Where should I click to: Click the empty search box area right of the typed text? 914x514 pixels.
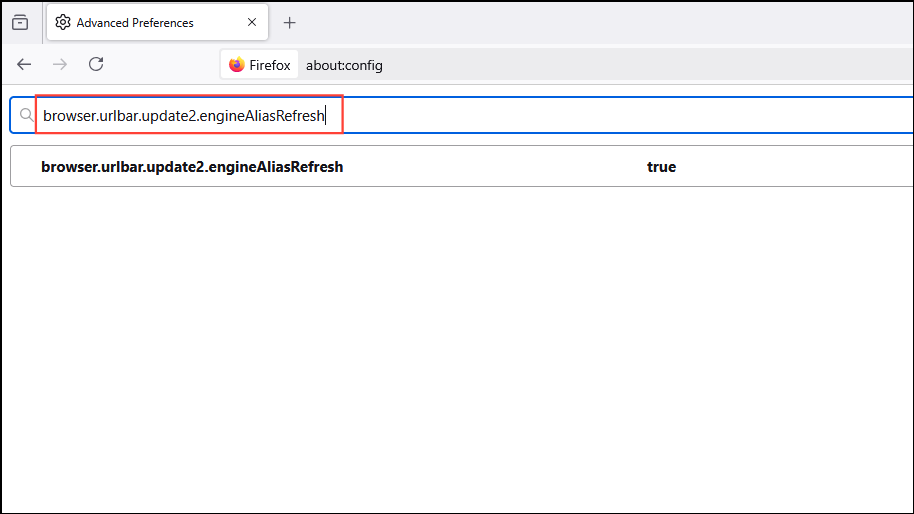pos(620,116)
